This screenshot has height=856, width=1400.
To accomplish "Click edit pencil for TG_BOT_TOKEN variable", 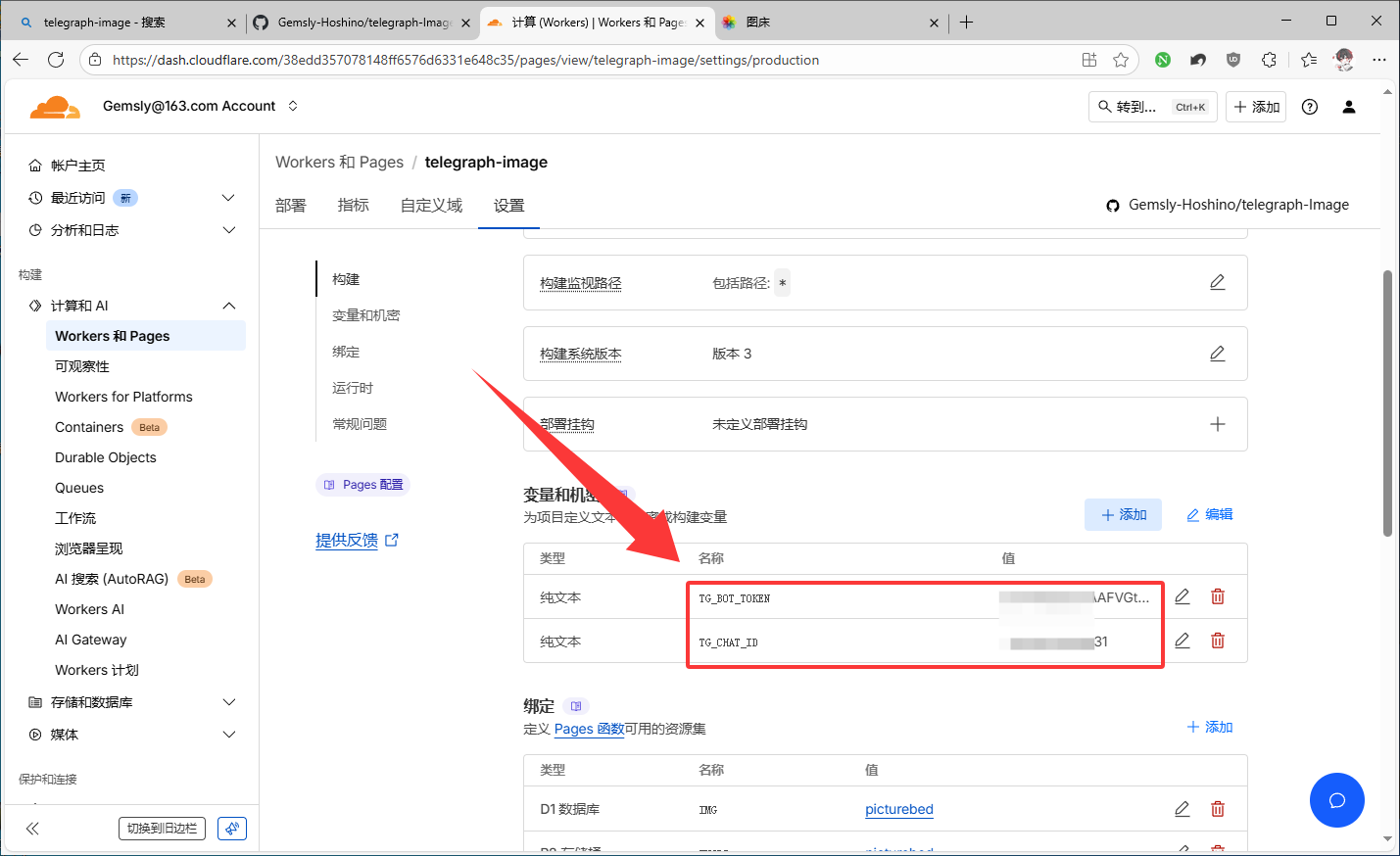I will (x=1183, y=596).
